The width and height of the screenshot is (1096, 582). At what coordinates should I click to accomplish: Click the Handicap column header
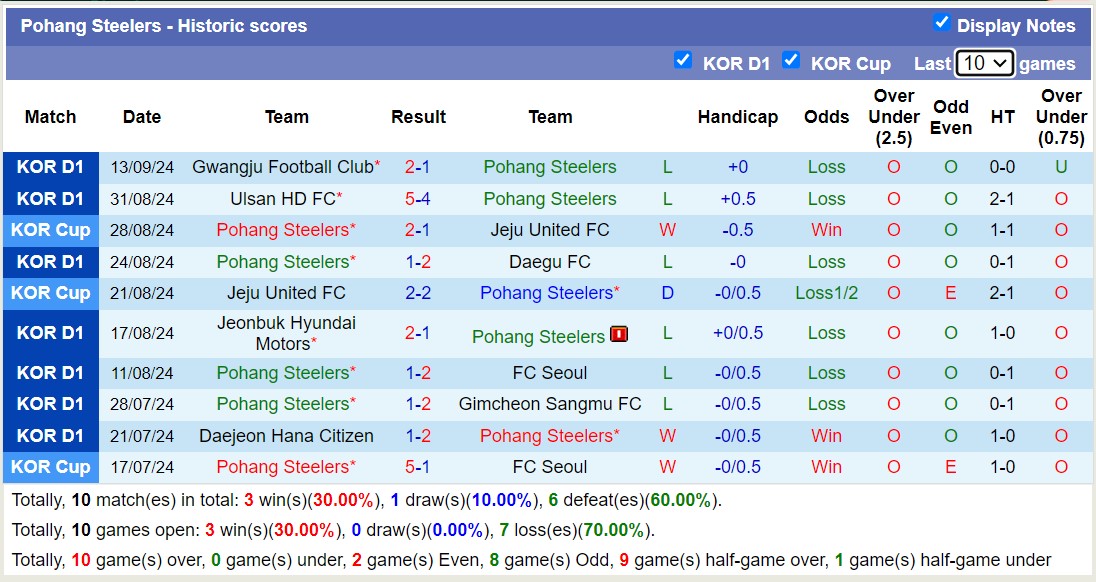tap(738, 117)
